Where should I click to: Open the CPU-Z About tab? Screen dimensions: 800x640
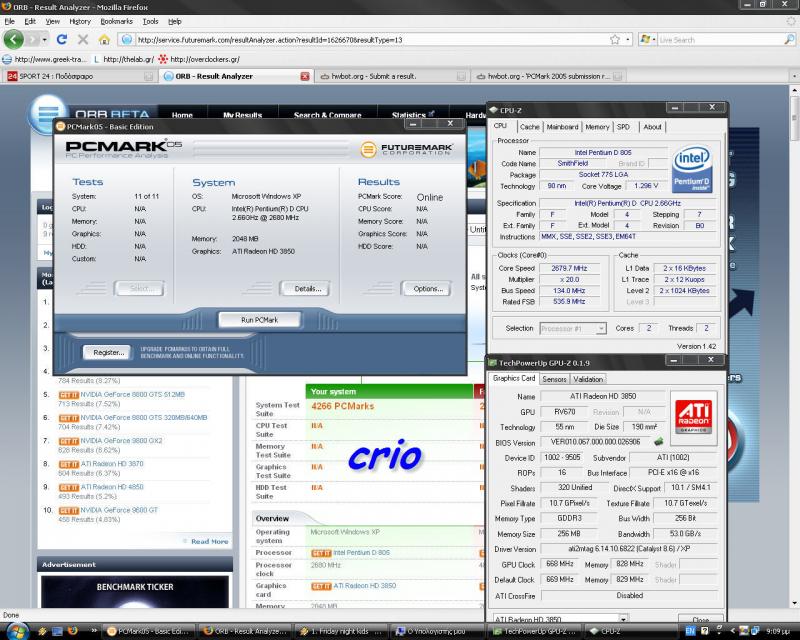(652, 127)
